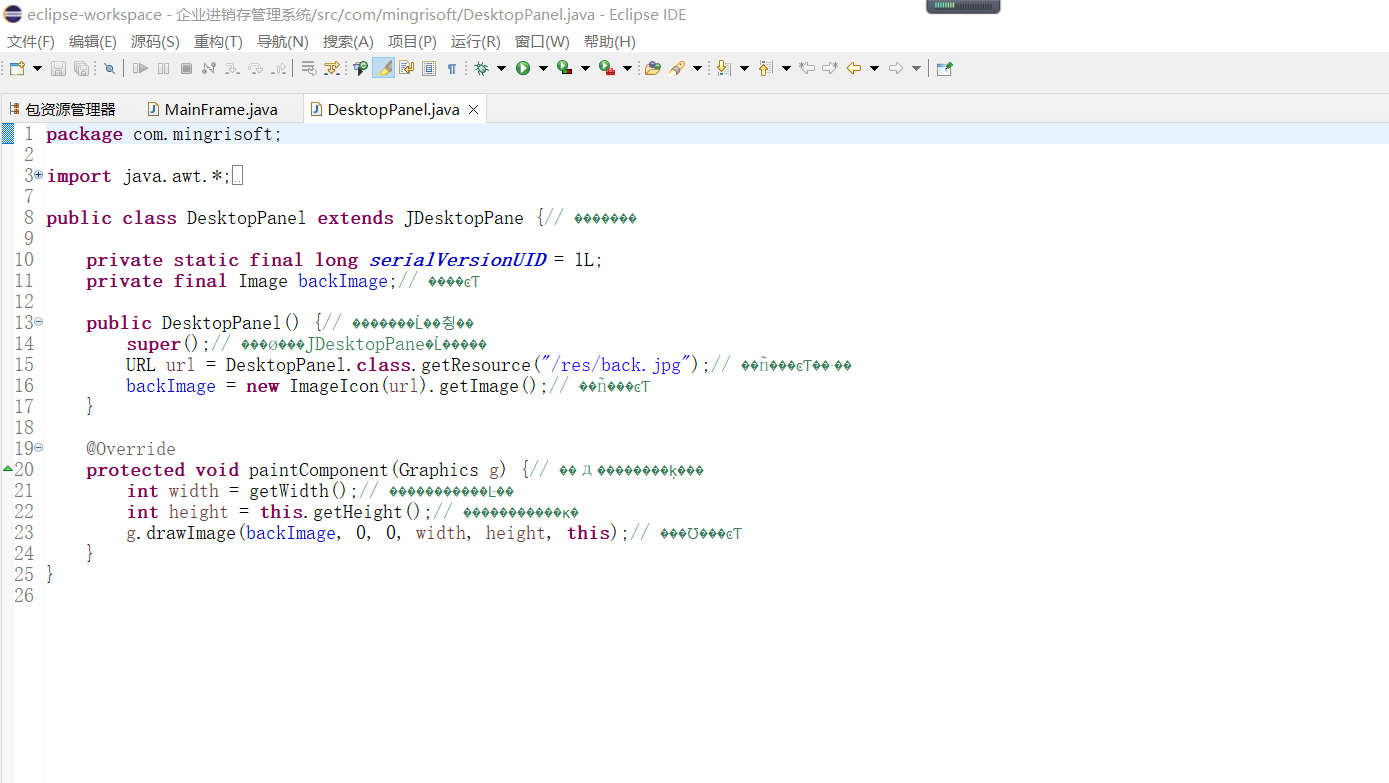Toggle Block Selection mode
Screen dimensions: 1389x783
pos(429,68)
